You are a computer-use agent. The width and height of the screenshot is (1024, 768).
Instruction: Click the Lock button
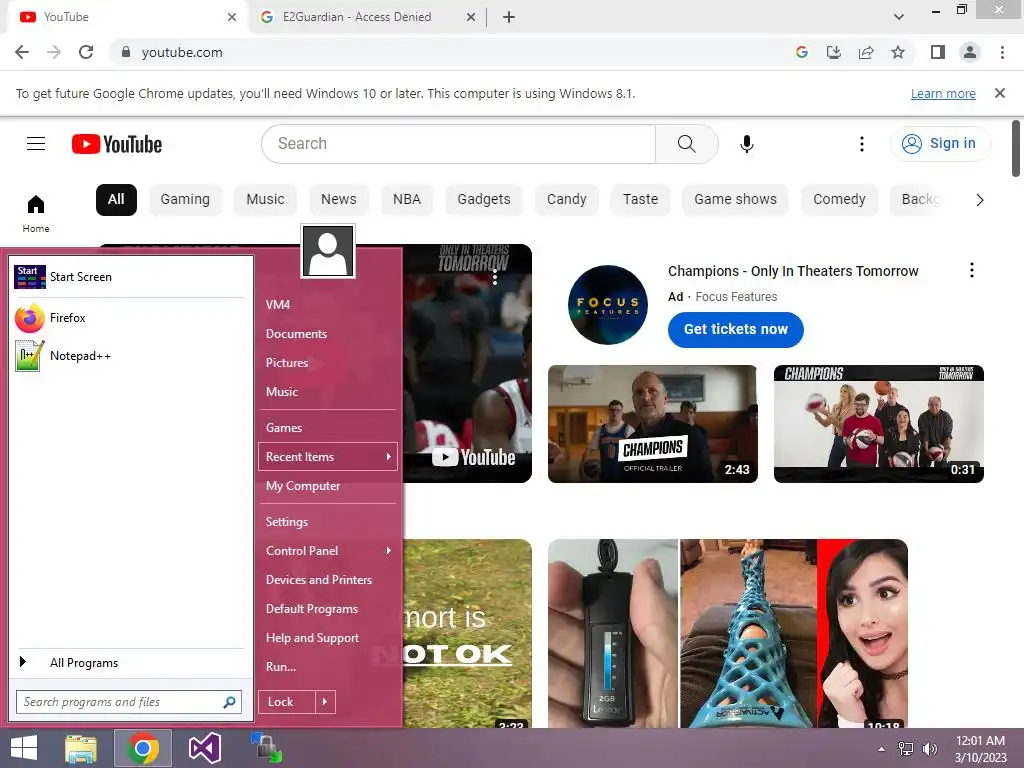coord(287,702)
